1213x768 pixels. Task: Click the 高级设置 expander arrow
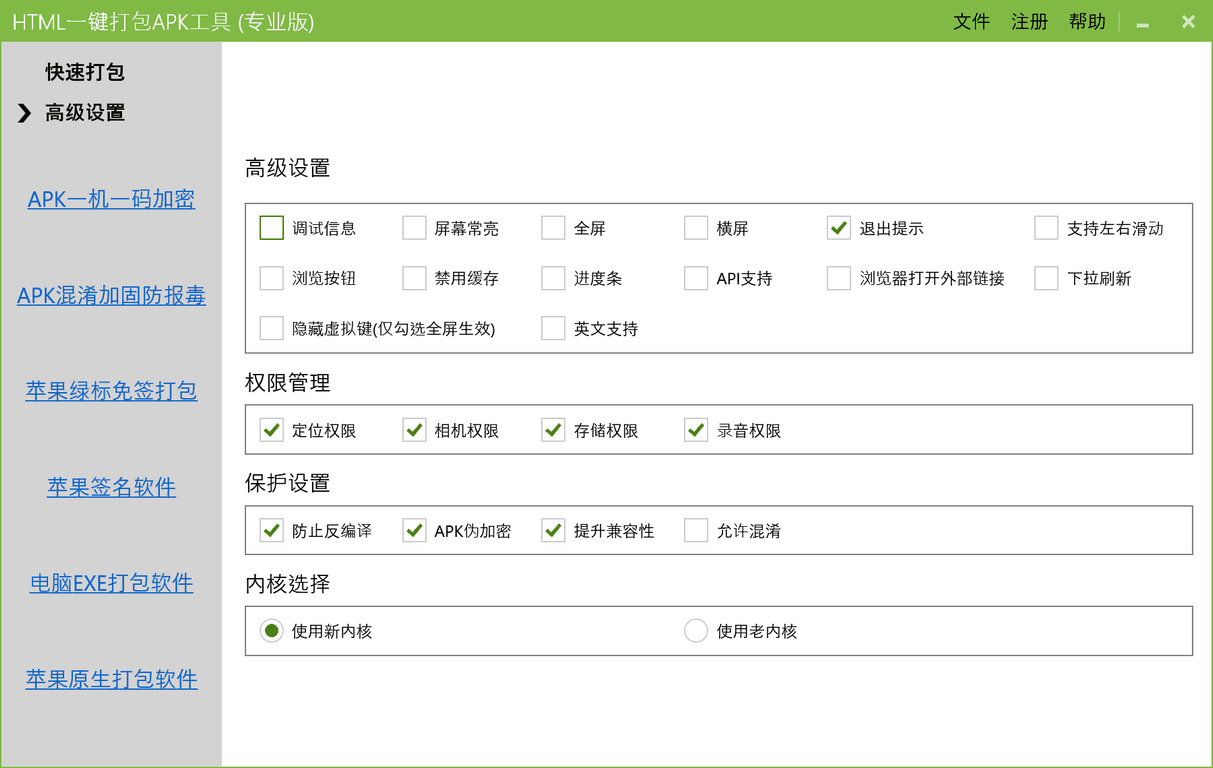point(24,113)
